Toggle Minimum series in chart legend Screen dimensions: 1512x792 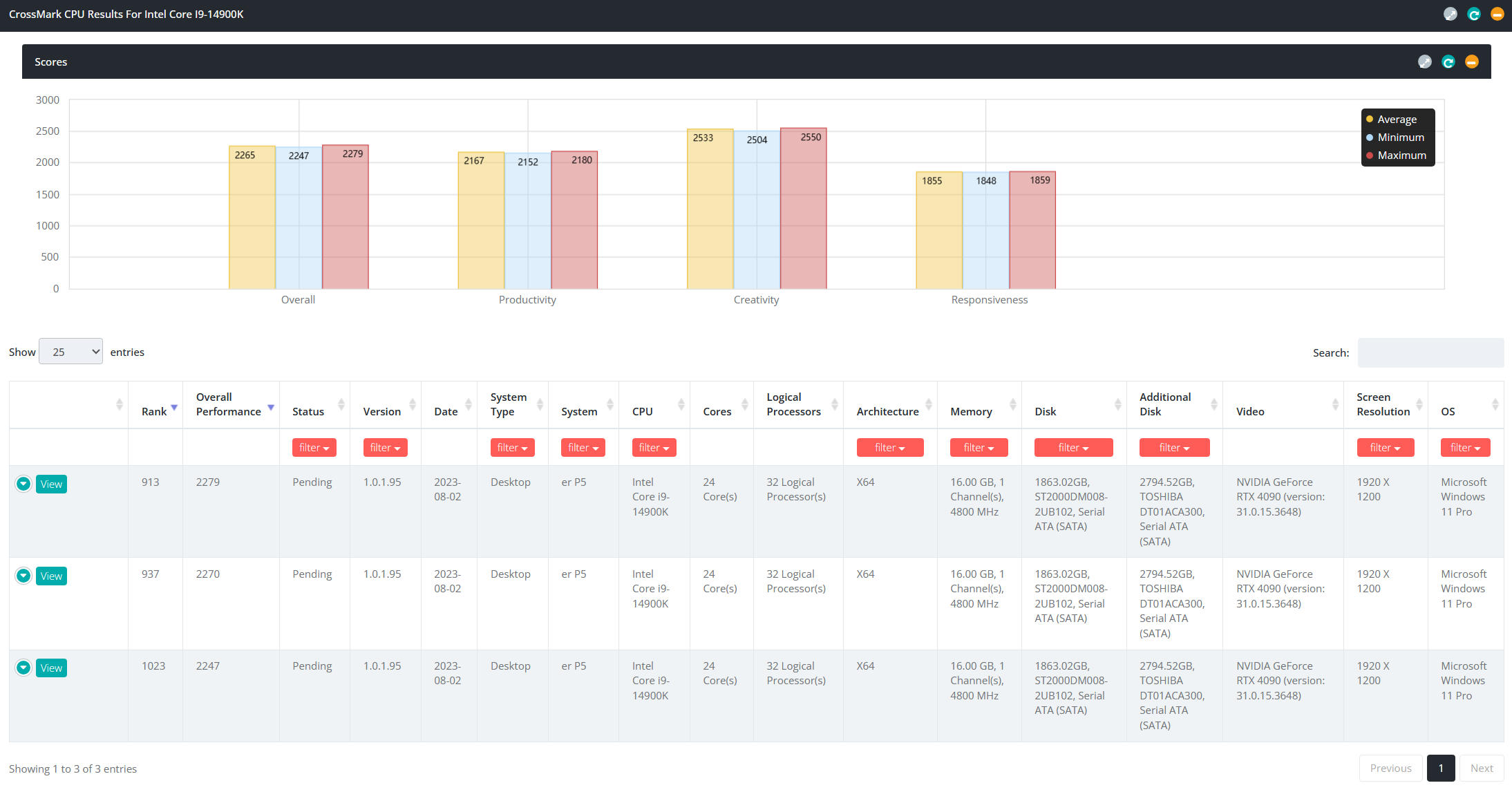[x=1395, y=138]
